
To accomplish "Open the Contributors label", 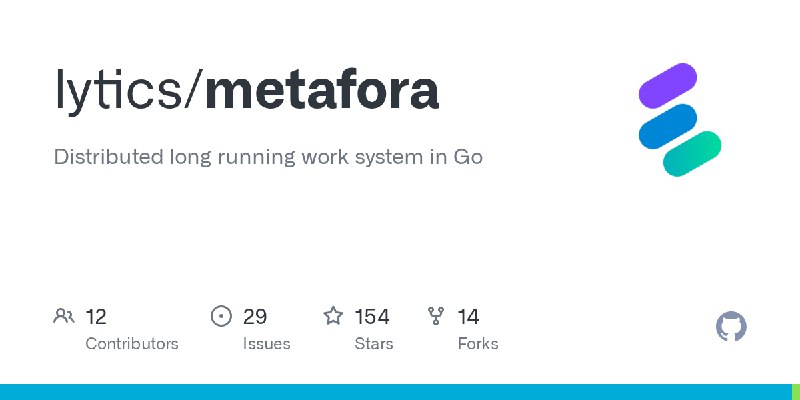I will pos(132,343).
